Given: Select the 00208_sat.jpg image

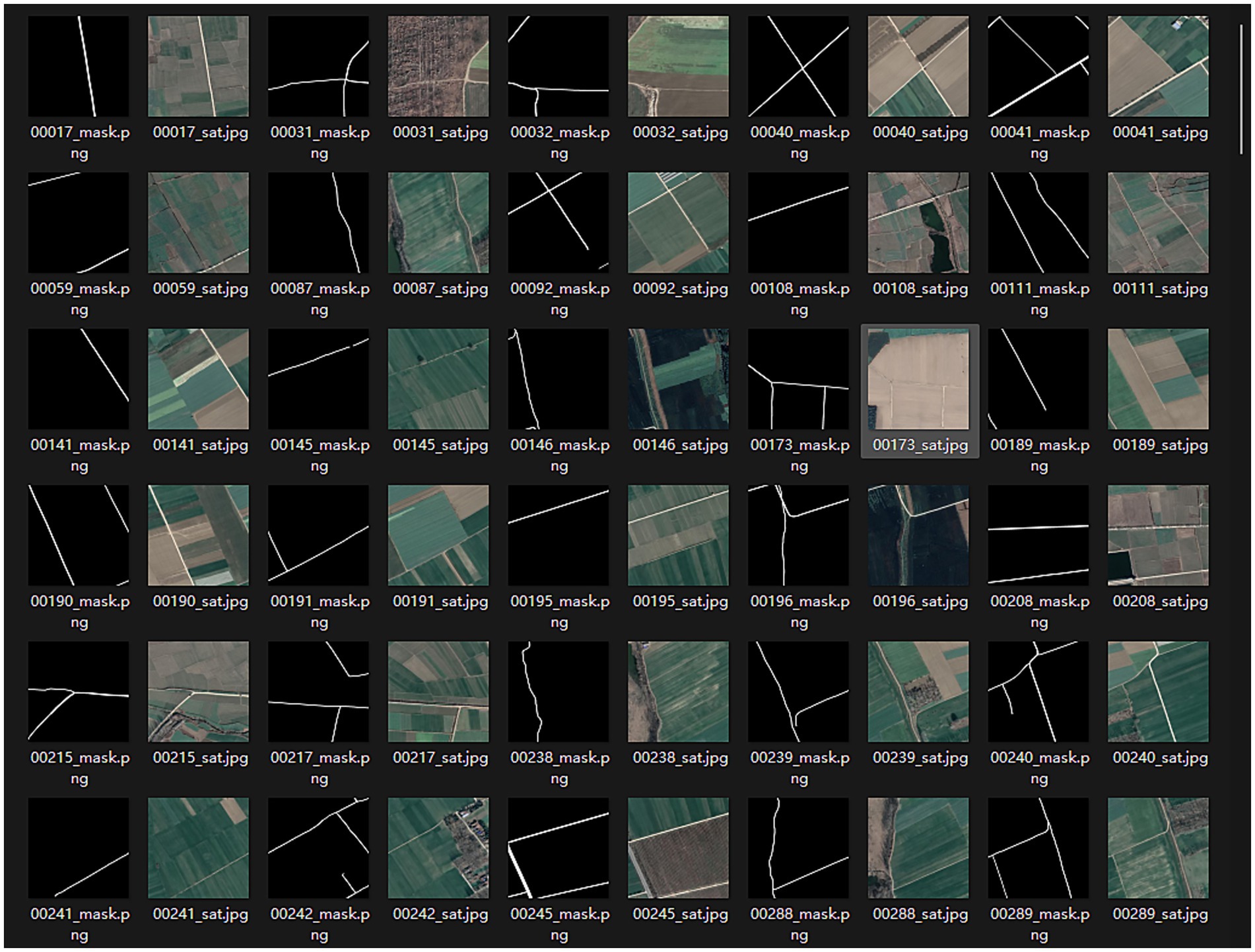Looking at the screenshot, I should click(x=1158, y=535).
